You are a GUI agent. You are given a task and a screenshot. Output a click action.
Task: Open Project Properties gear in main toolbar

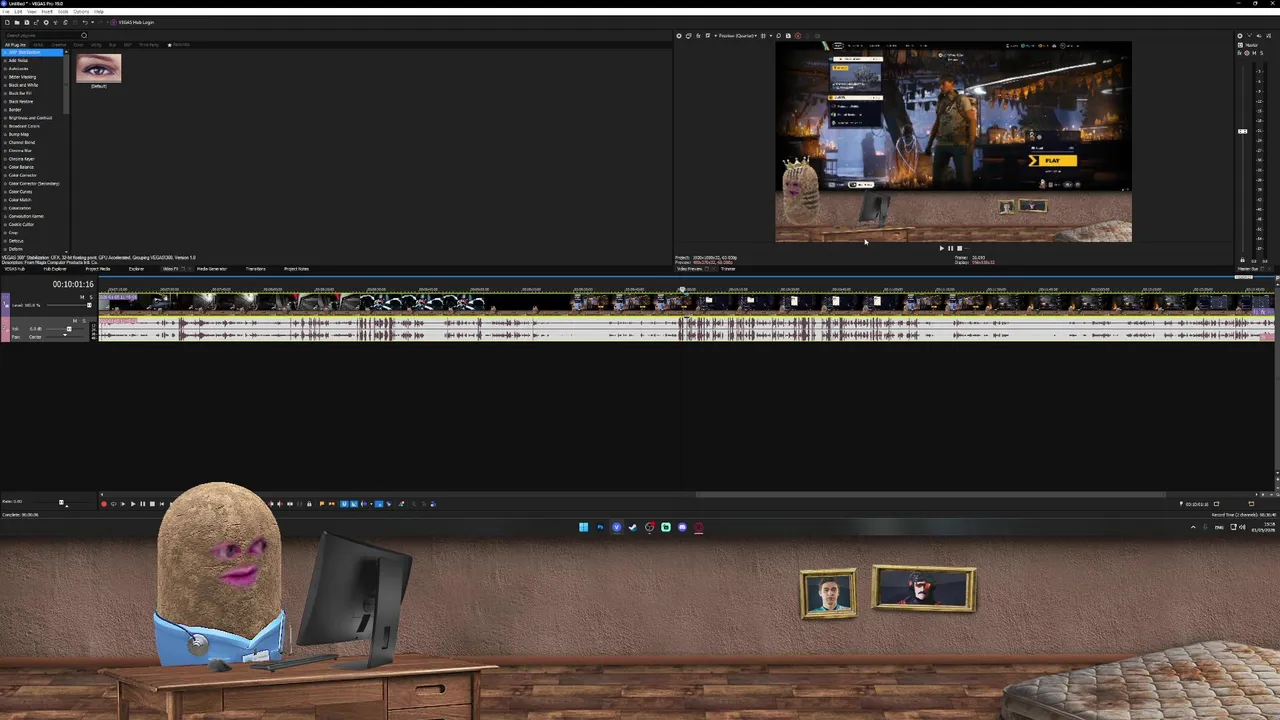46,22
